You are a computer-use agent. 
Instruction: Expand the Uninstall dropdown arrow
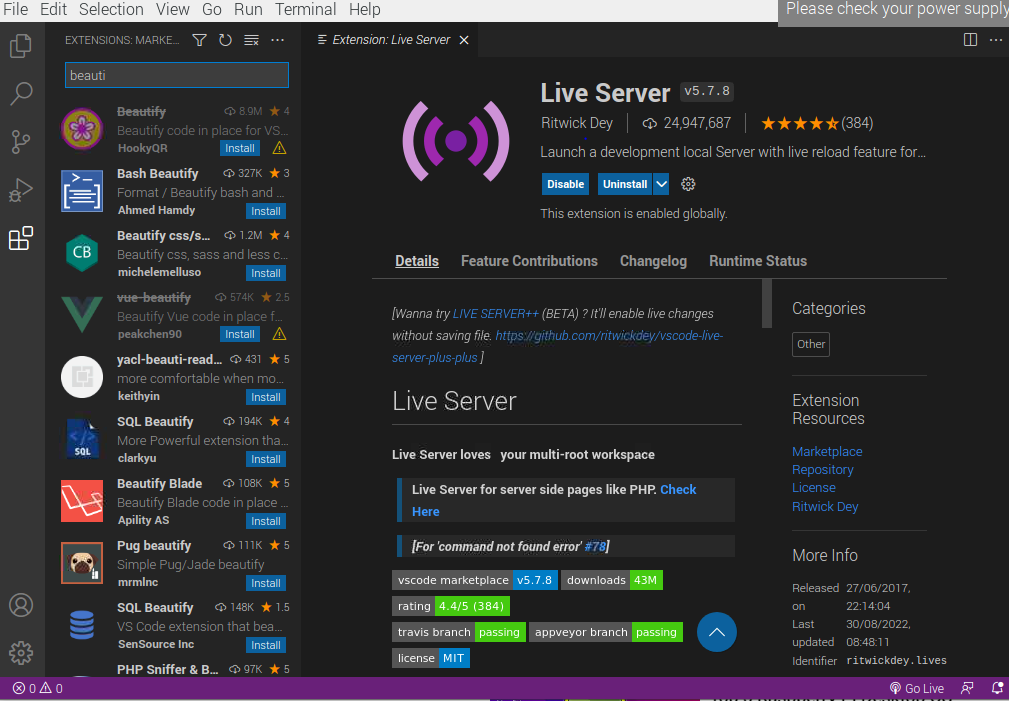pos(661,184)
